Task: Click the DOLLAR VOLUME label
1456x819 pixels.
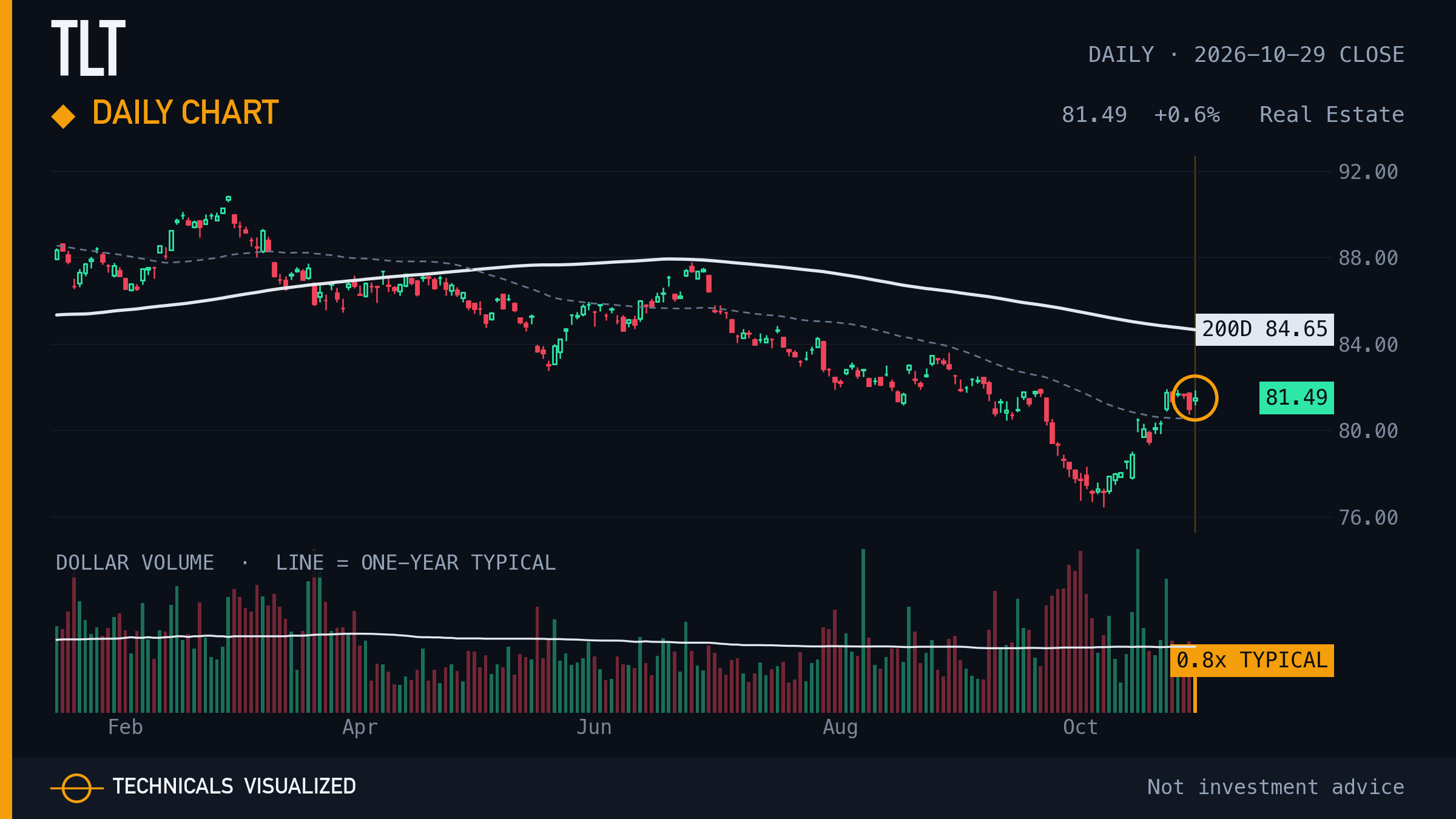Action: coord(135,563)
